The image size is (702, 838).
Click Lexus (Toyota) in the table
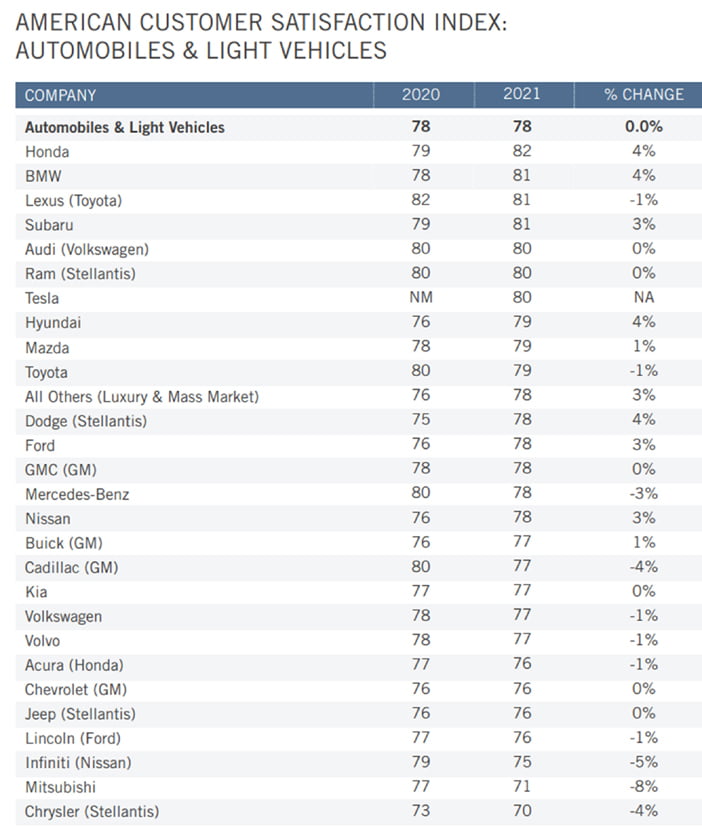pos(73,201)
